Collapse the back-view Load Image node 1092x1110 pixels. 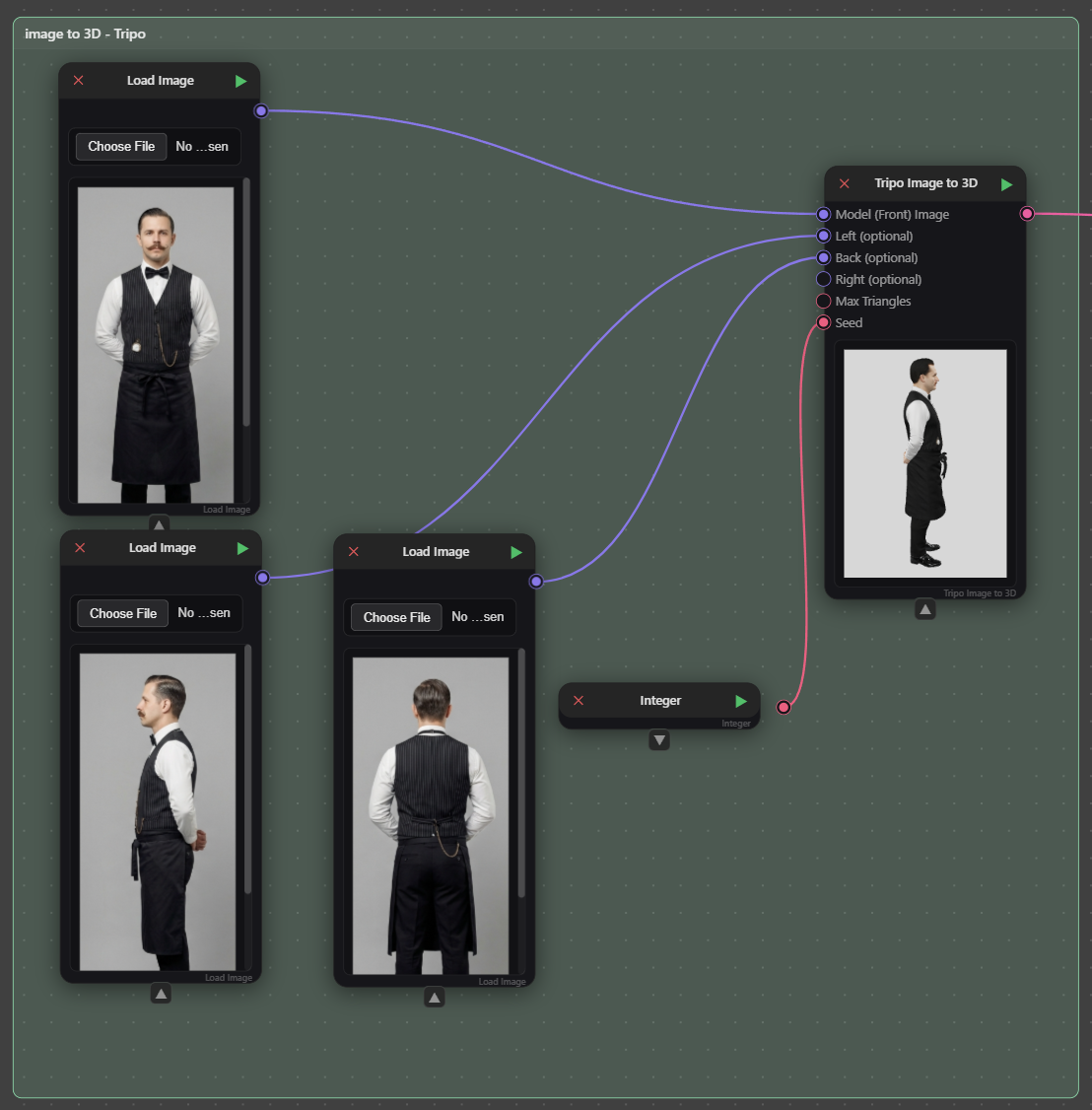435,999
